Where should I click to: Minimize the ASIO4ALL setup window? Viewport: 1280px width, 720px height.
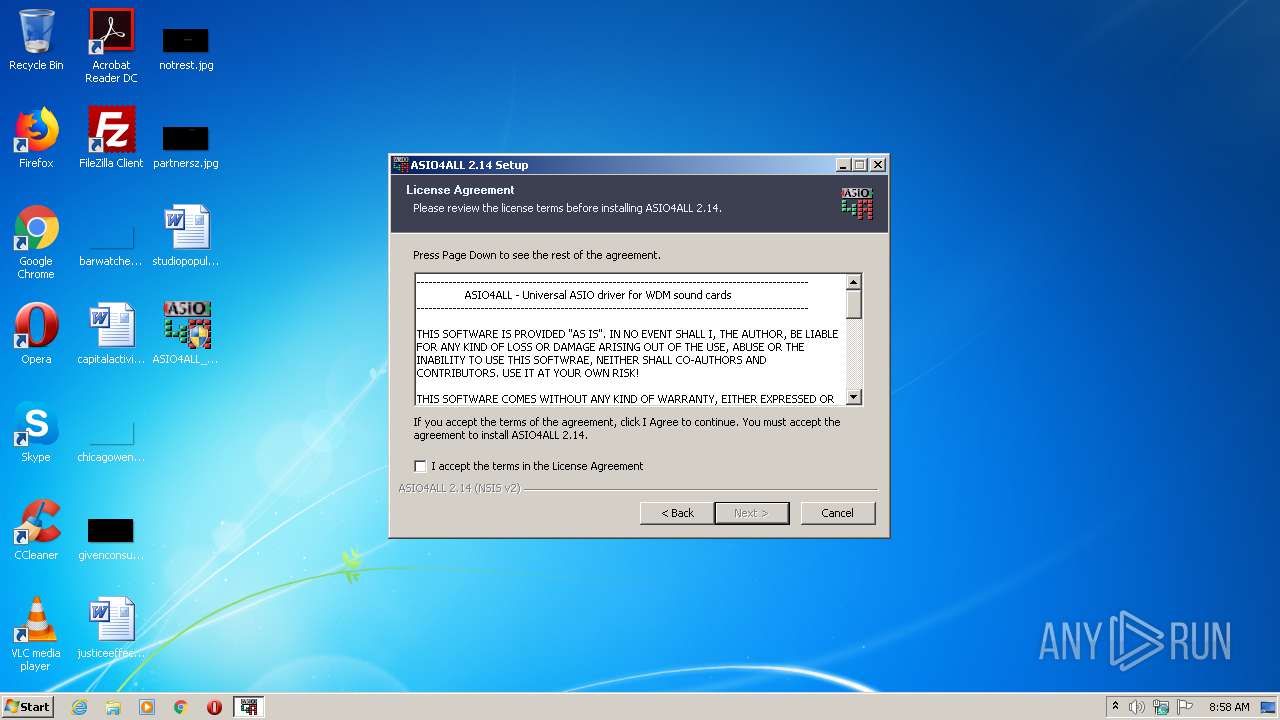click(x=843, y=165)
